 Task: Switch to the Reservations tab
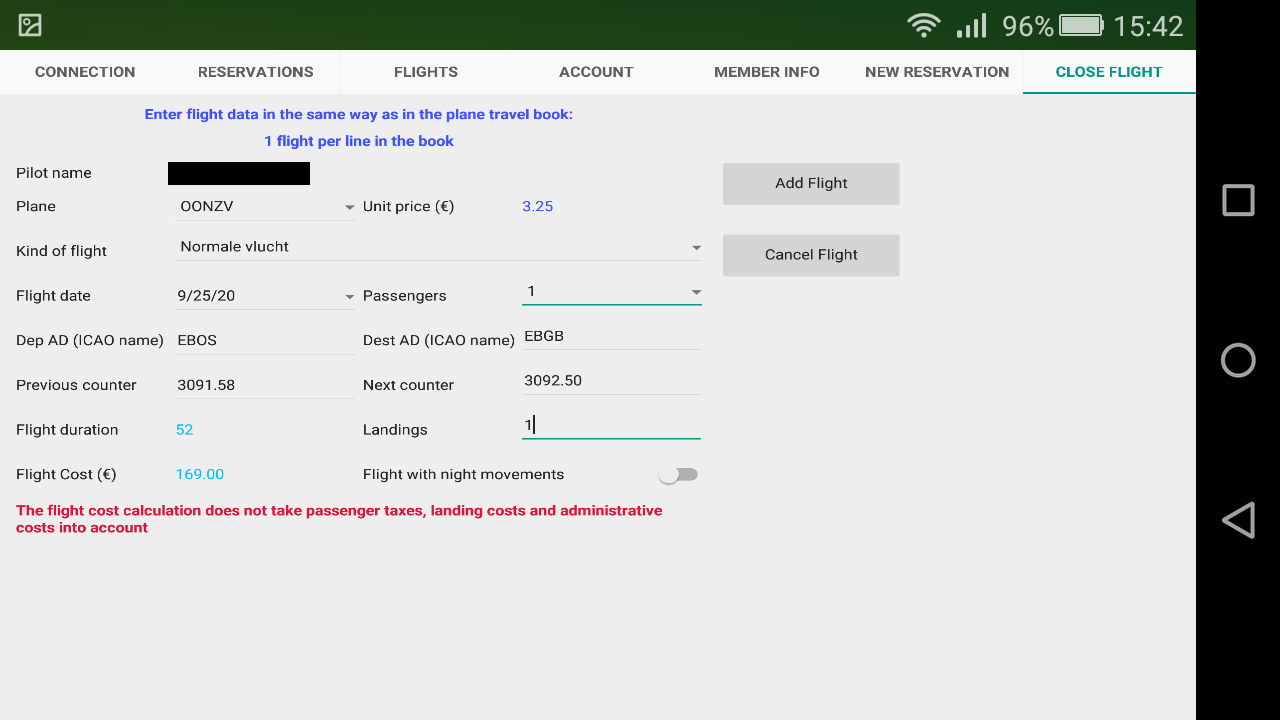click(x=255, y=72)
